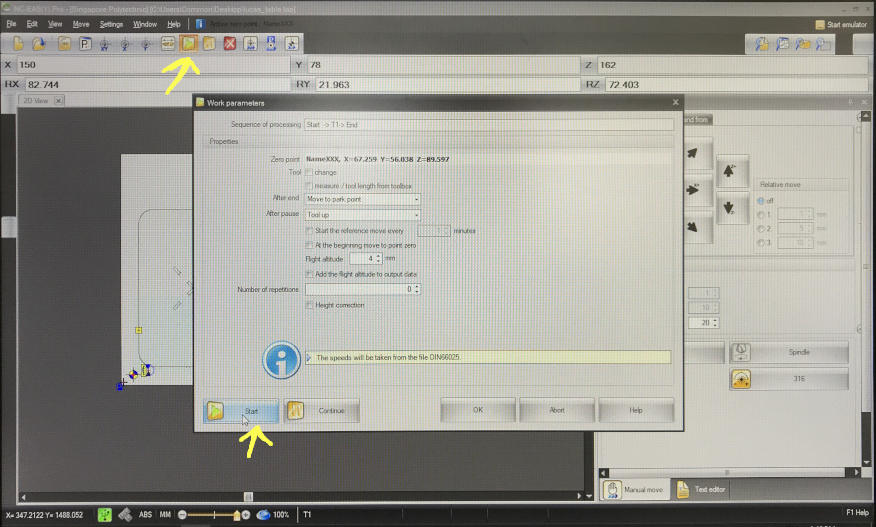876x527 pixels.
Task: Click the X axis zero toolbar icon
Action: pyautogui.click(x=125, y=43)
